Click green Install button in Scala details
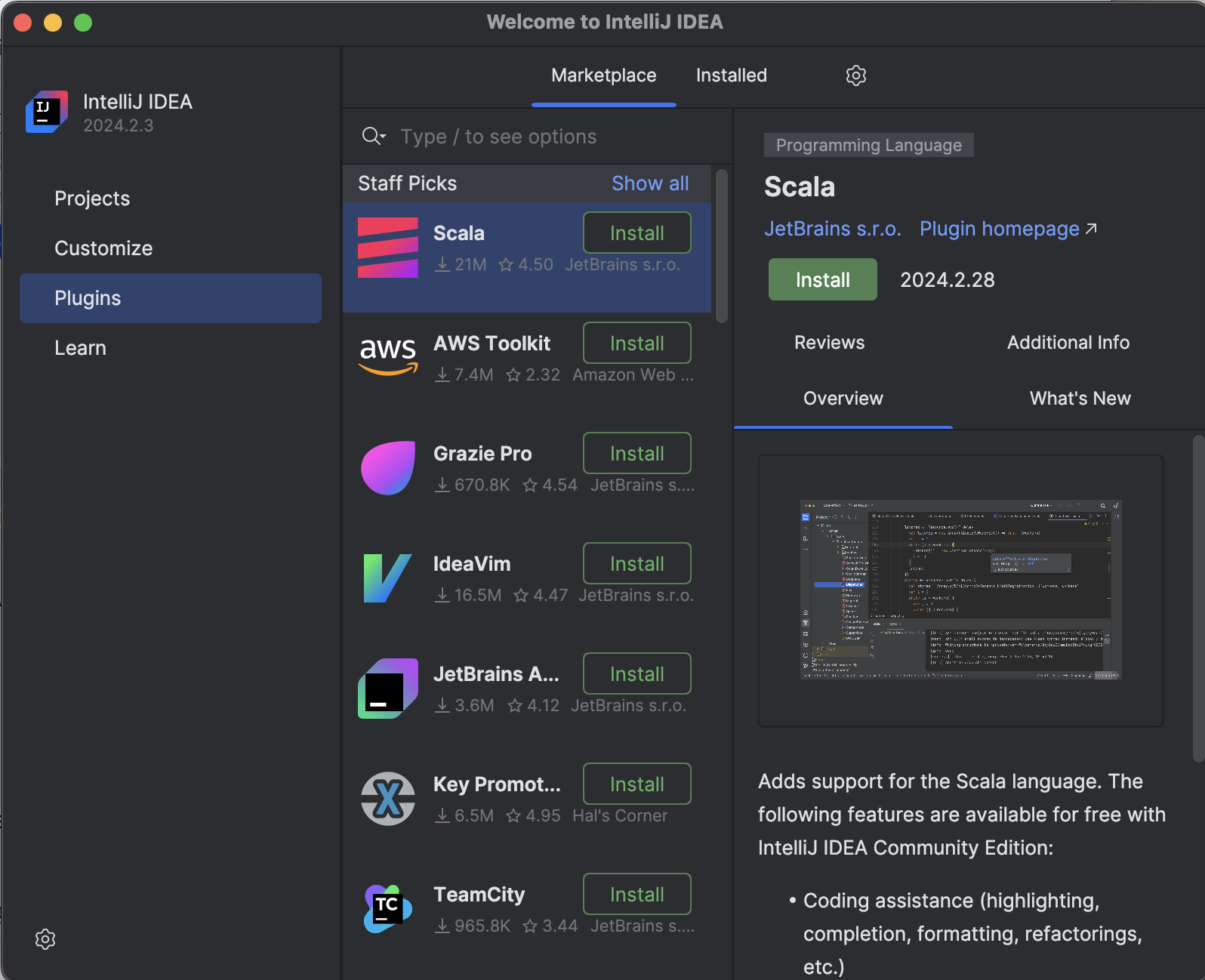The height and width of the screenshot is (980, 1205). [x=823, y=279]
